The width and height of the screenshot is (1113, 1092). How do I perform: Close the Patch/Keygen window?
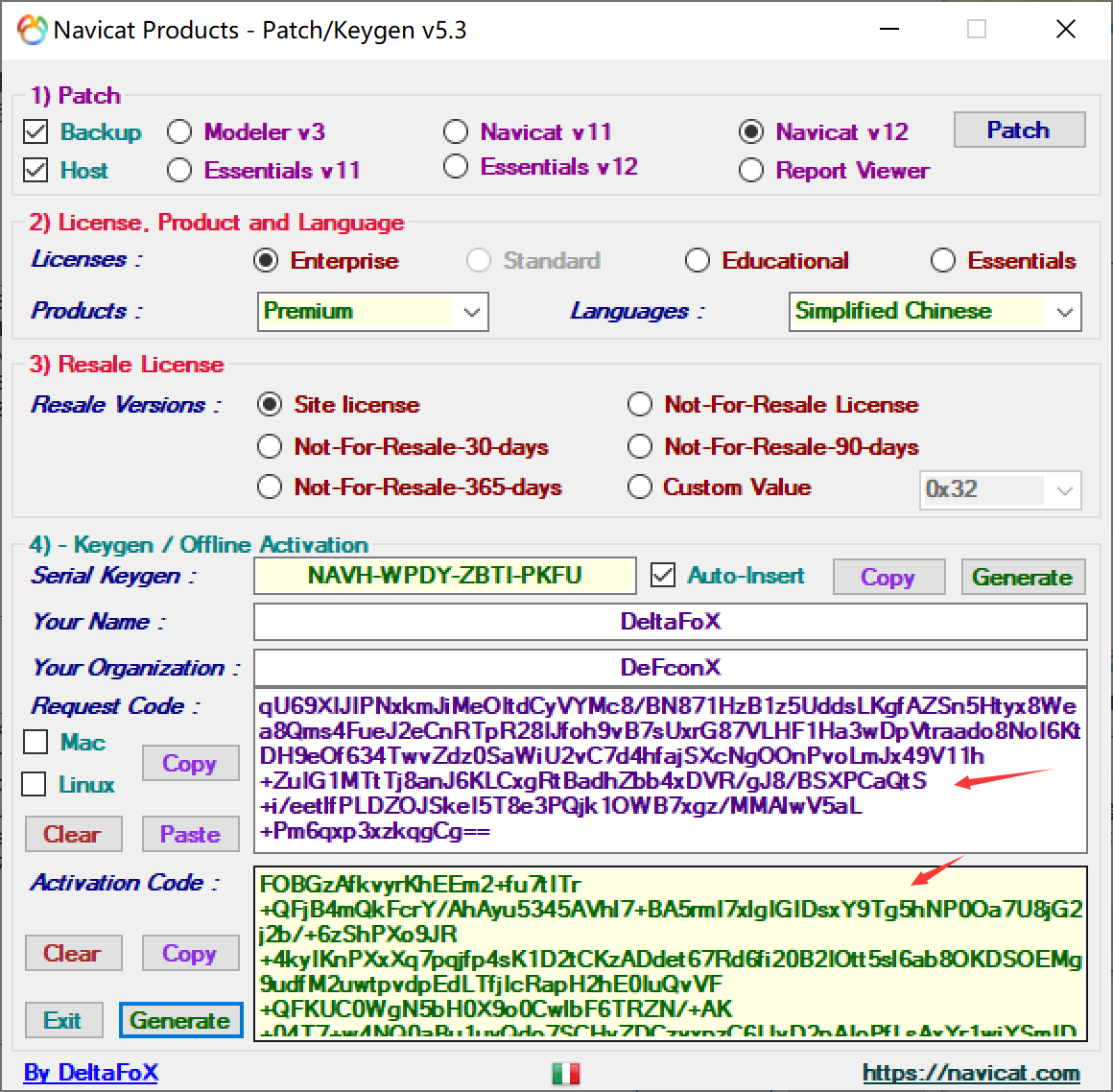pyautogui.click(x=1066, y=30)
